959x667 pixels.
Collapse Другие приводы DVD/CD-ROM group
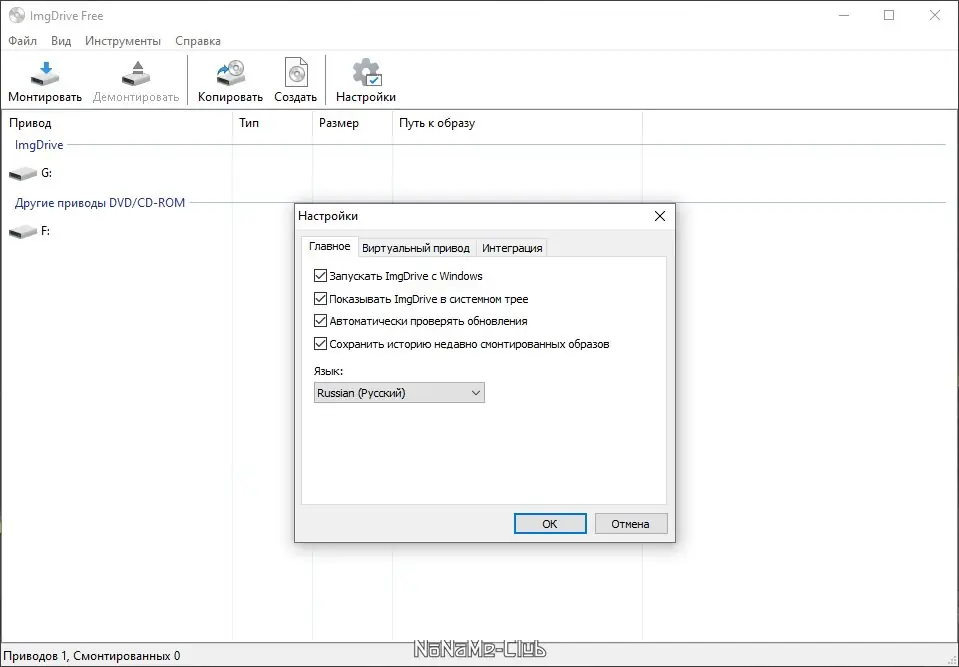coord(100,202)
